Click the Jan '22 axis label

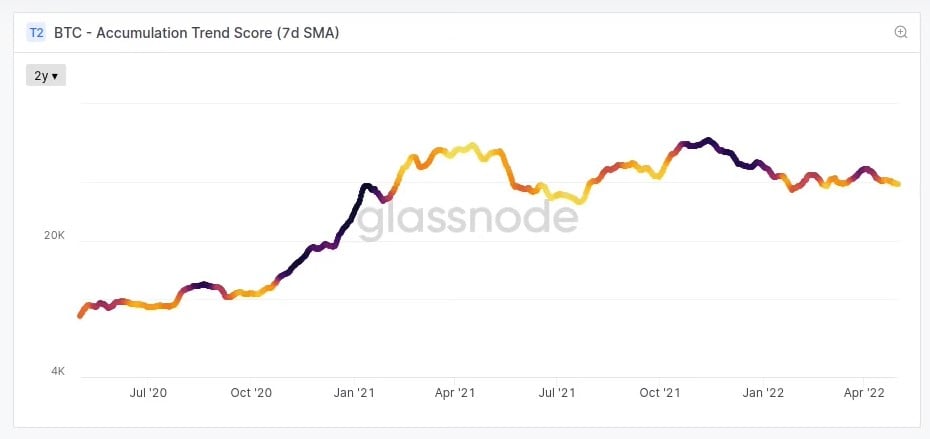point(764,393)
